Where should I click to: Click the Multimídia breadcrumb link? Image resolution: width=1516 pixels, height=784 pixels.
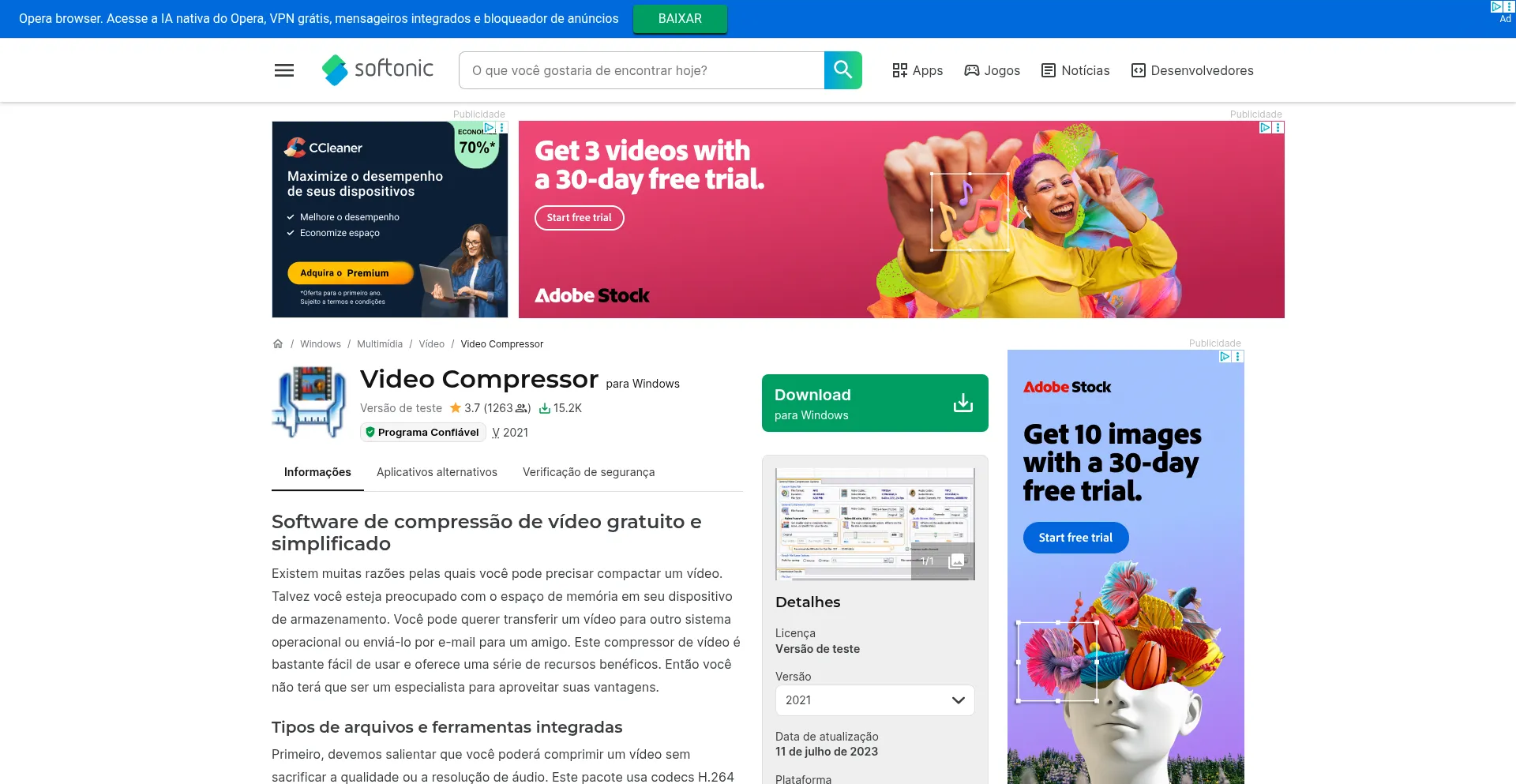coord(379,344)
